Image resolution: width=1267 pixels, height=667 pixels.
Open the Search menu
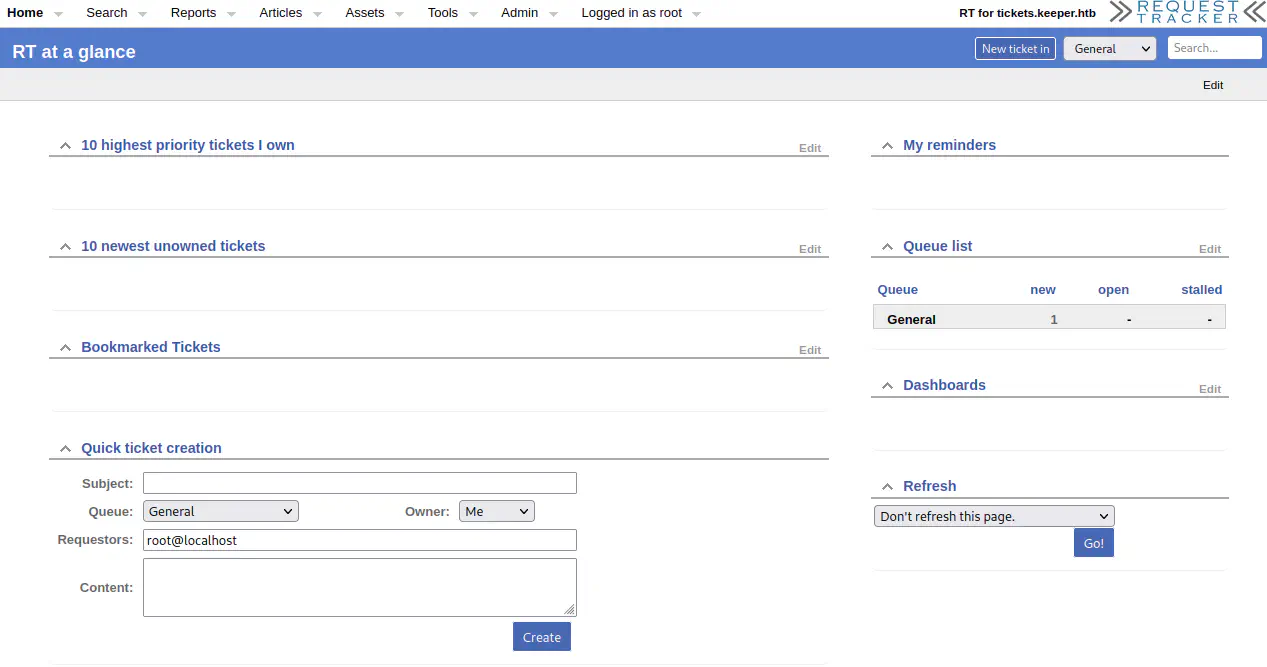107,13
